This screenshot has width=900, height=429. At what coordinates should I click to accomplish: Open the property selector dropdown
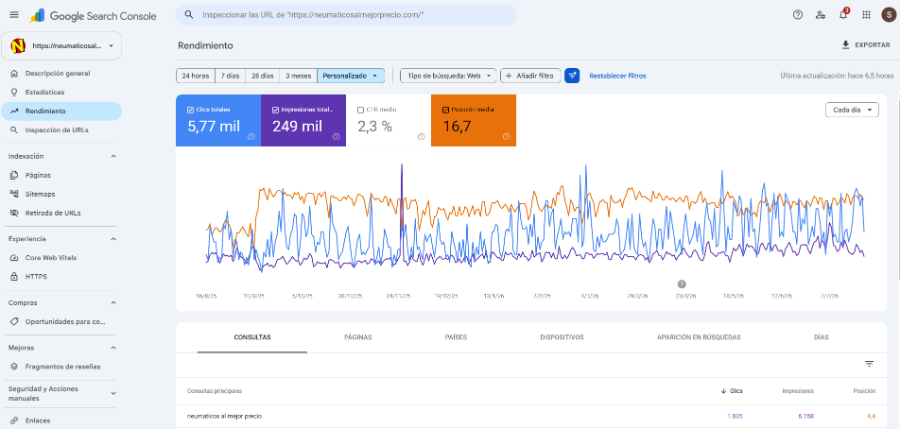tap(61, 46)
